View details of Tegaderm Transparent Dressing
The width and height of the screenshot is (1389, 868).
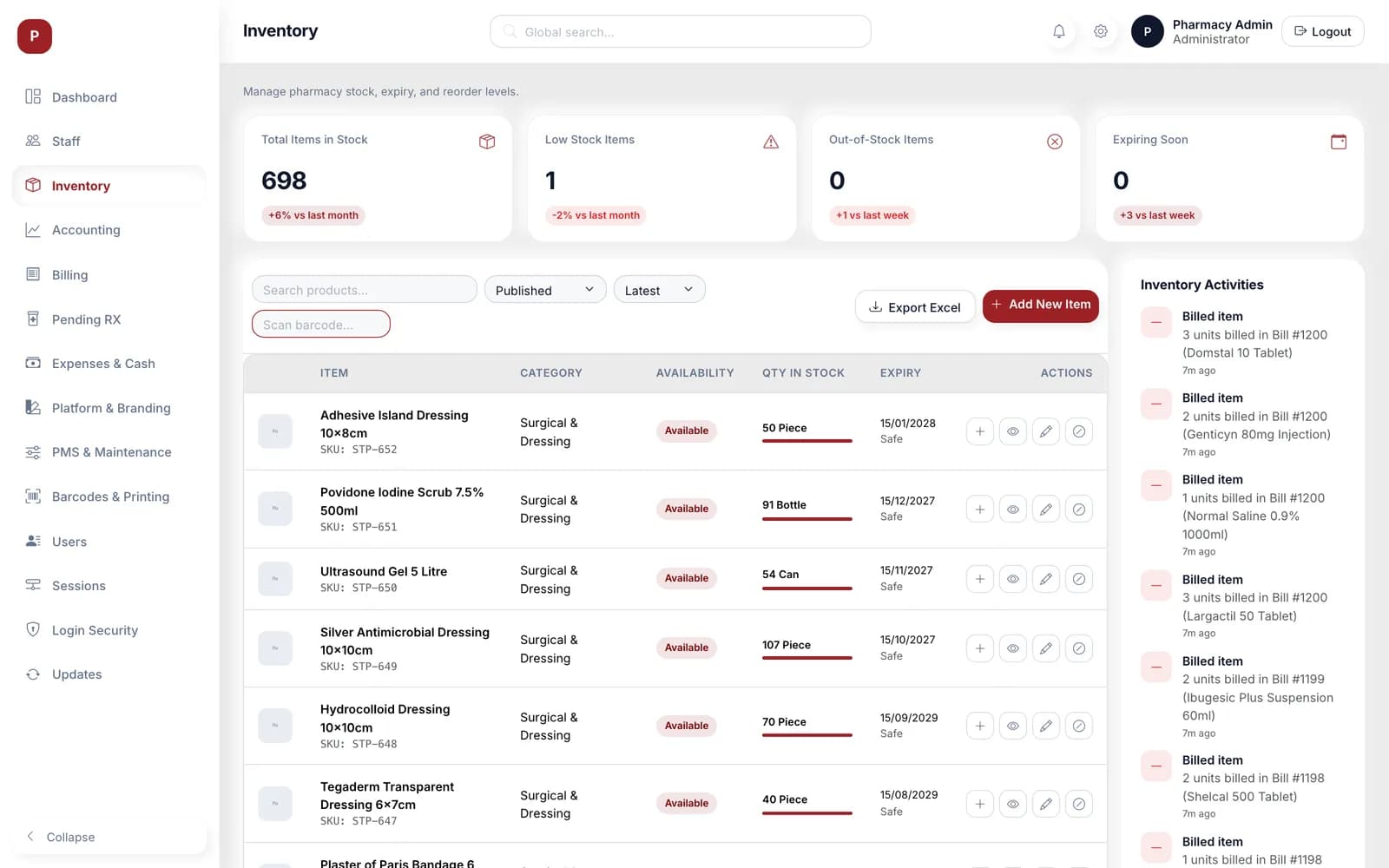point(1012,804)
